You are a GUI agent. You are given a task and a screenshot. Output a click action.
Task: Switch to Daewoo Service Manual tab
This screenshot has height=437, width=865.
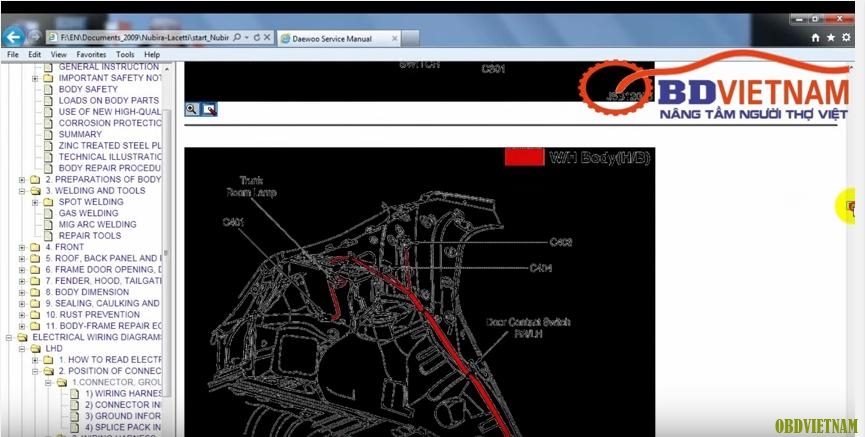click(332, 39)
